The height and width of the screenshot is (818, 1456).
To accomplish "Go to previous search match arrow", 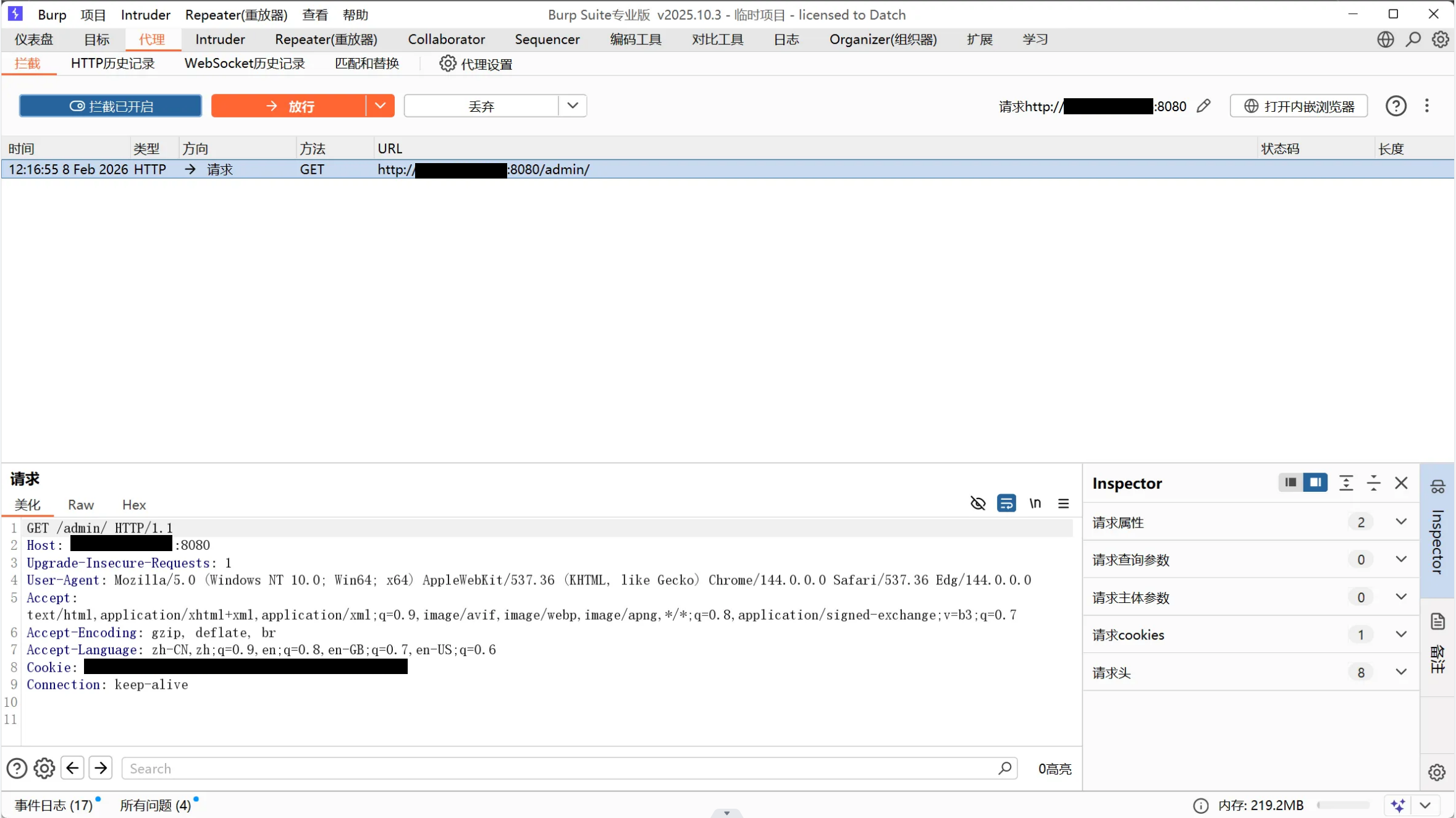I will coord(72,768).
